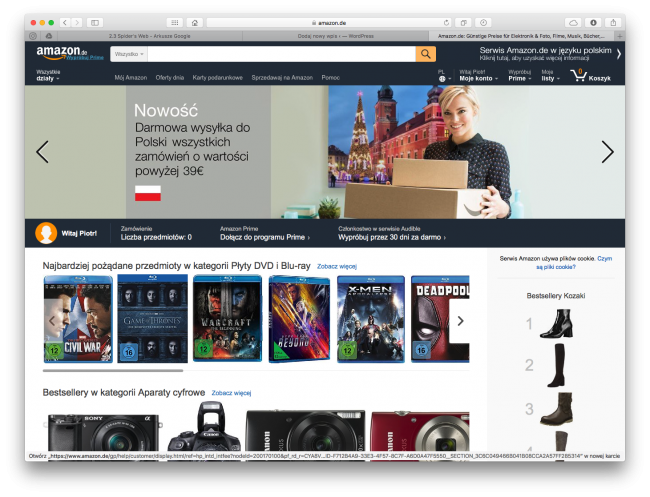Screen dimensions: 650x497
Task: Open Mój Amazon in the nav bar
Action: pos(131,78)
